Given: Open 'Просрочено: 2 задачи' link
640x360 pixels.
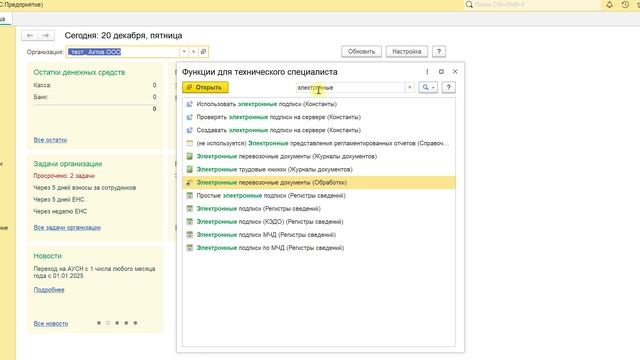Looking at the screenshot, I should [x=64, y=176].
